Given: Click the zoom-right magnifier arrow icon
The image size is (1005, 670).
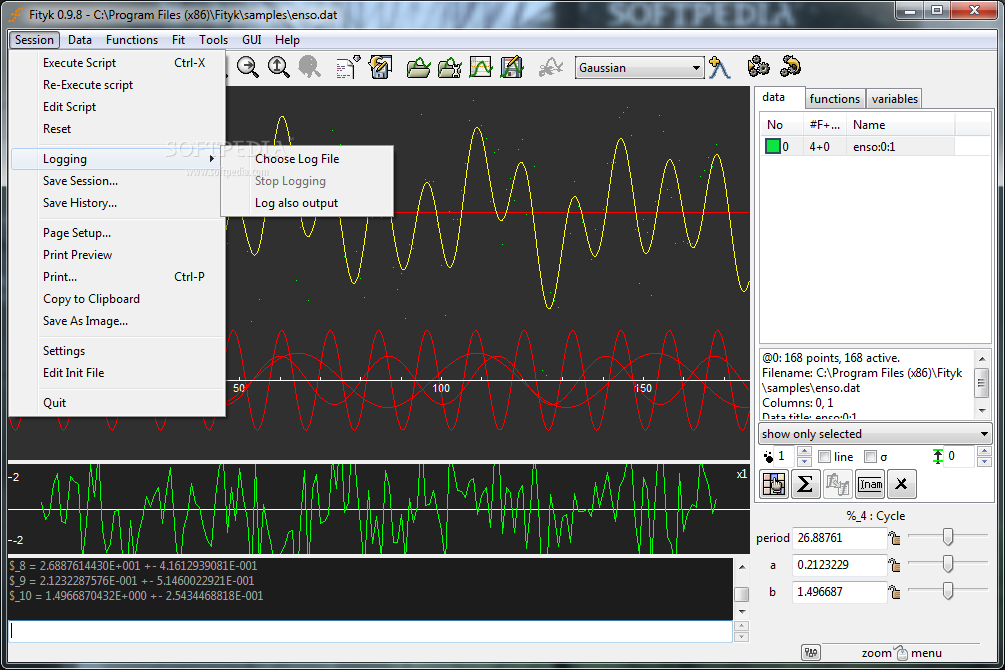Looking at the screenshot, I should tap(247, 67).
